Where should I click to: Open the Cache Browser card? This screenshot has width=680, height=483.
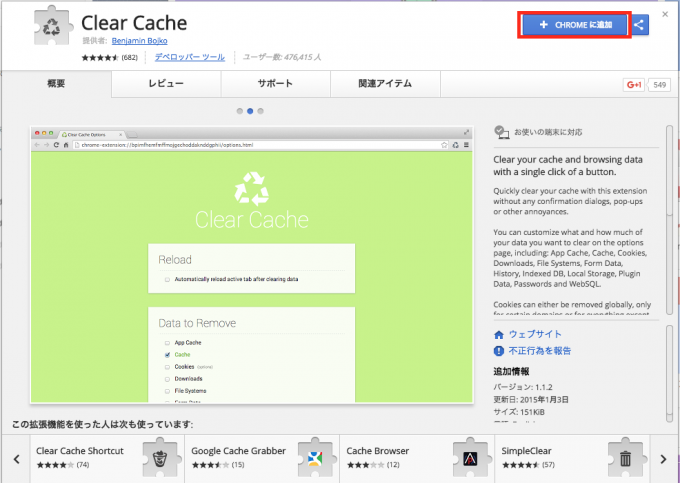(x=417, y=459)
